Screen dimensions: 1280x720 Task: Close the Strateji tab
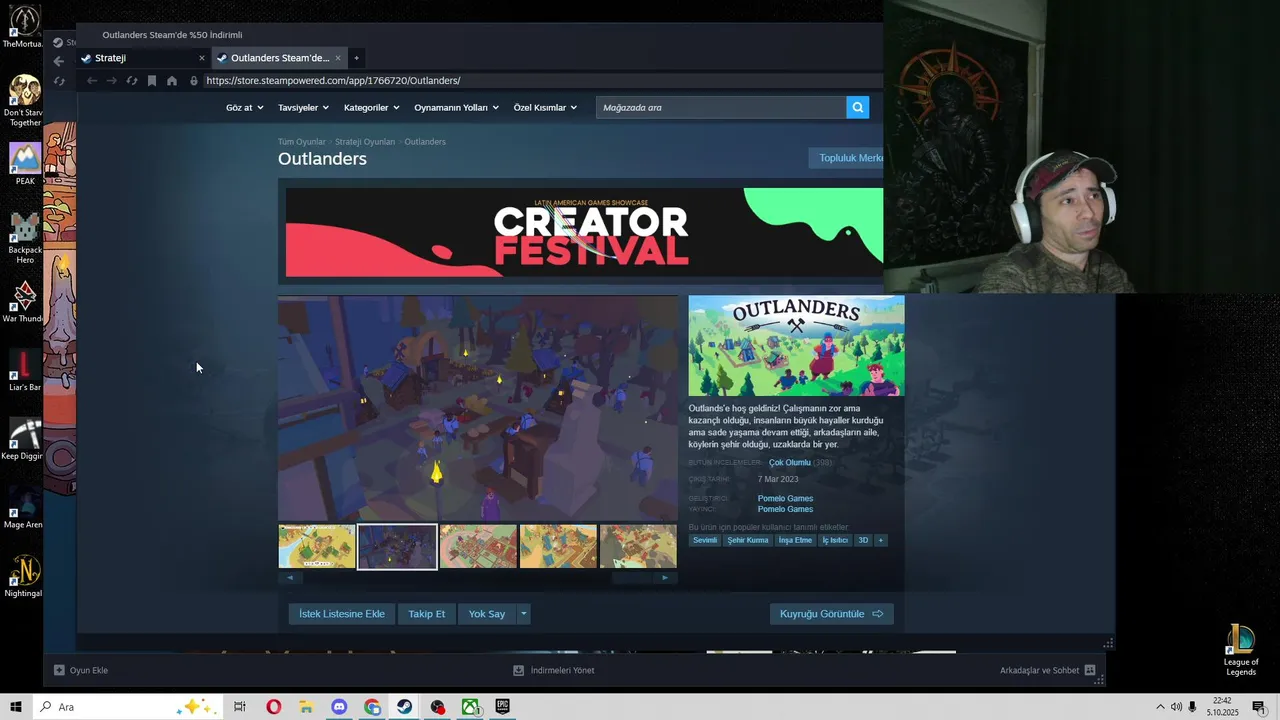[x=201, y=58]
